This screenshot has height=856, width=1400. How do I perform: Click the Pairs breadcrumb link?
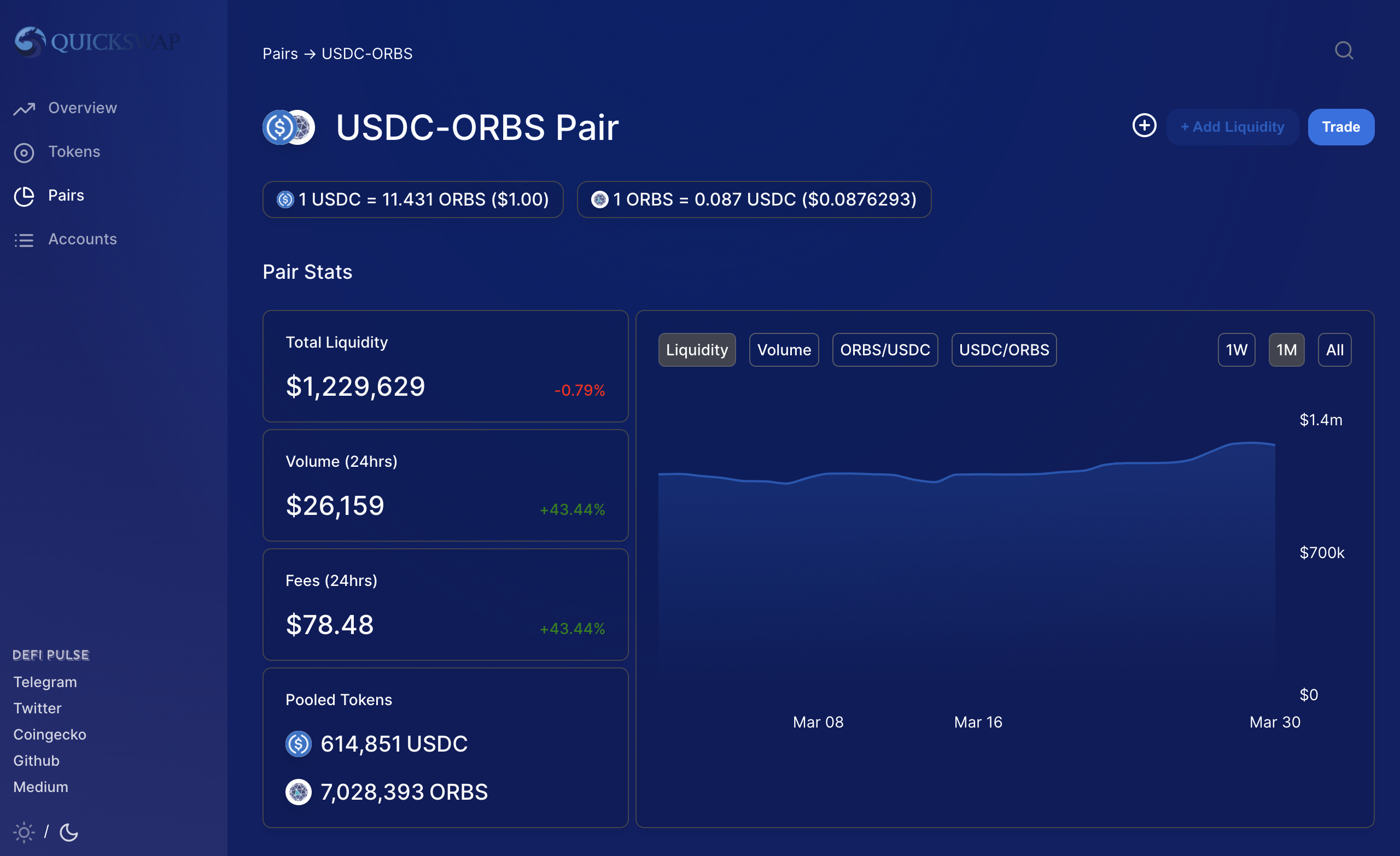pyautogui.click(x=280, y=54)
